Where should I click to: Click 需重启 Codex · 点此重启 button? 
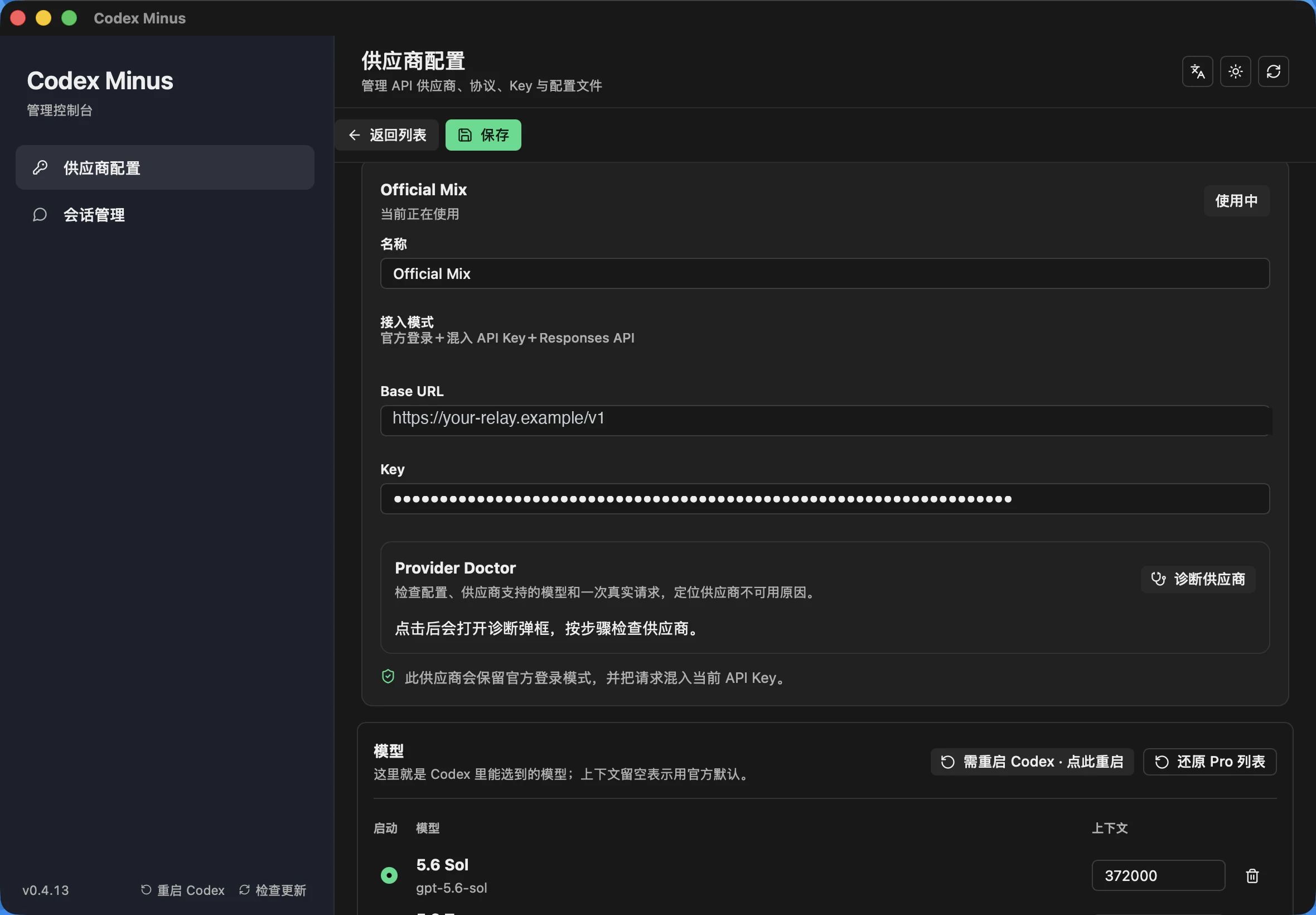[x=1032, y=762]
